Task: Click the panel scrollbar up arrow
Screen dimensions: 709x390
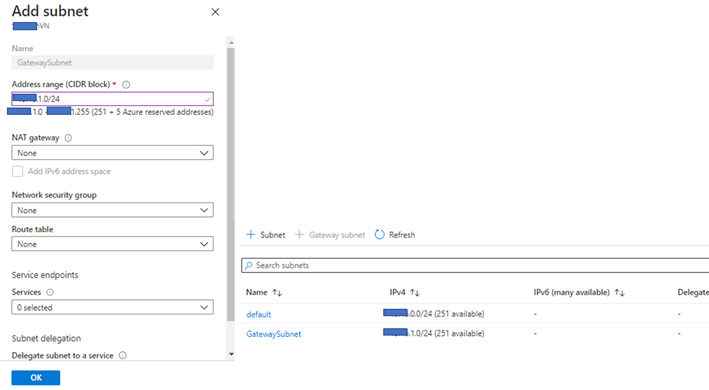Action: click(x=231, y=42)
